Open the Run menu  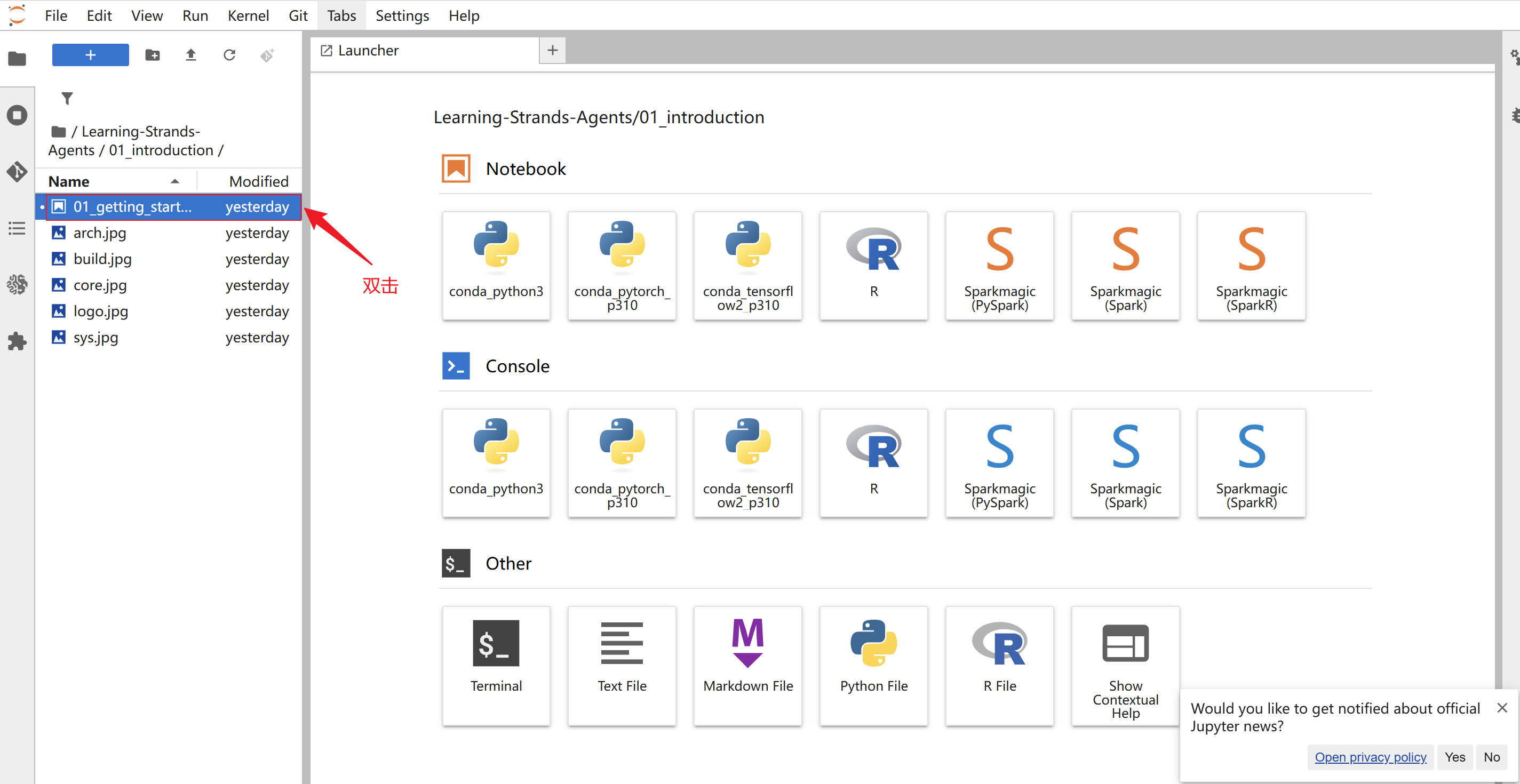pos(195,15)
